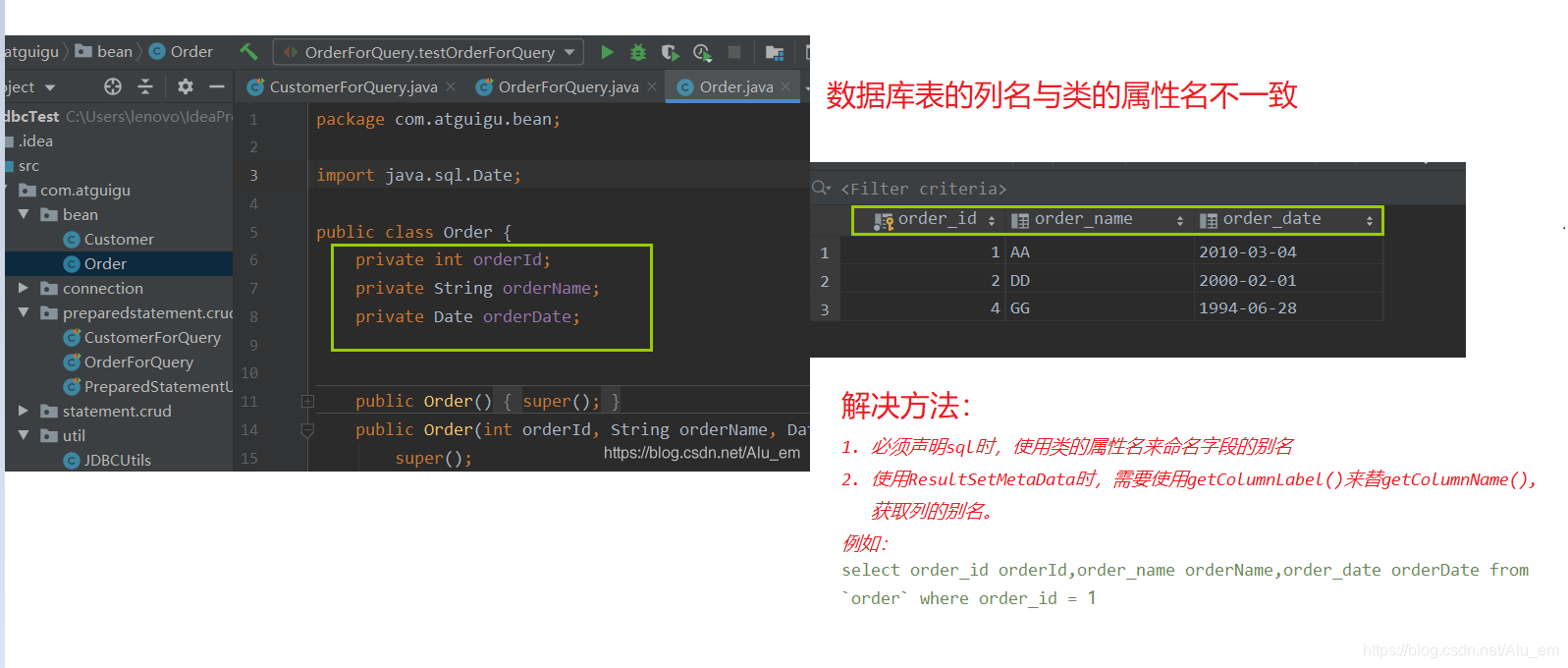Click order_name column table icon

tap(1020, 221)
